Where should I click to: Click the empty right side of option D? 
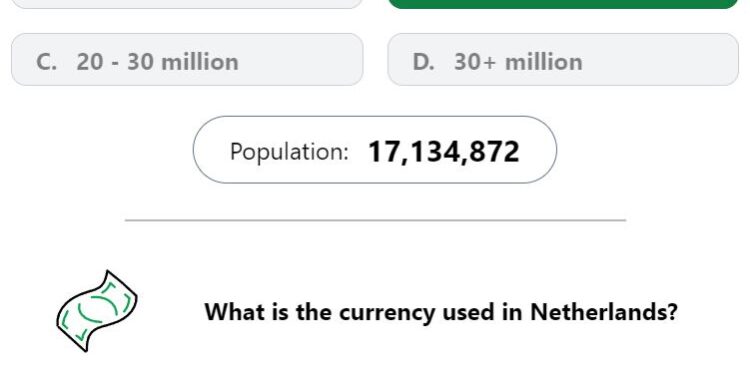[x=660, y=60]
